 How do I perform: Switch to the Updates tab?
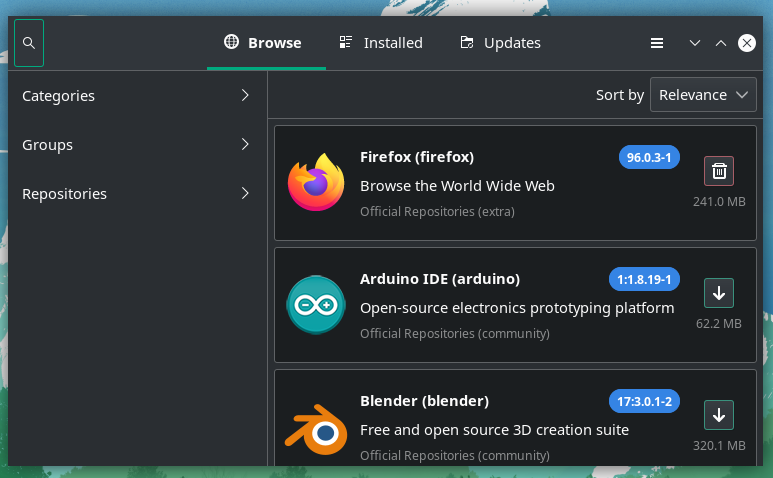(500, 43)
